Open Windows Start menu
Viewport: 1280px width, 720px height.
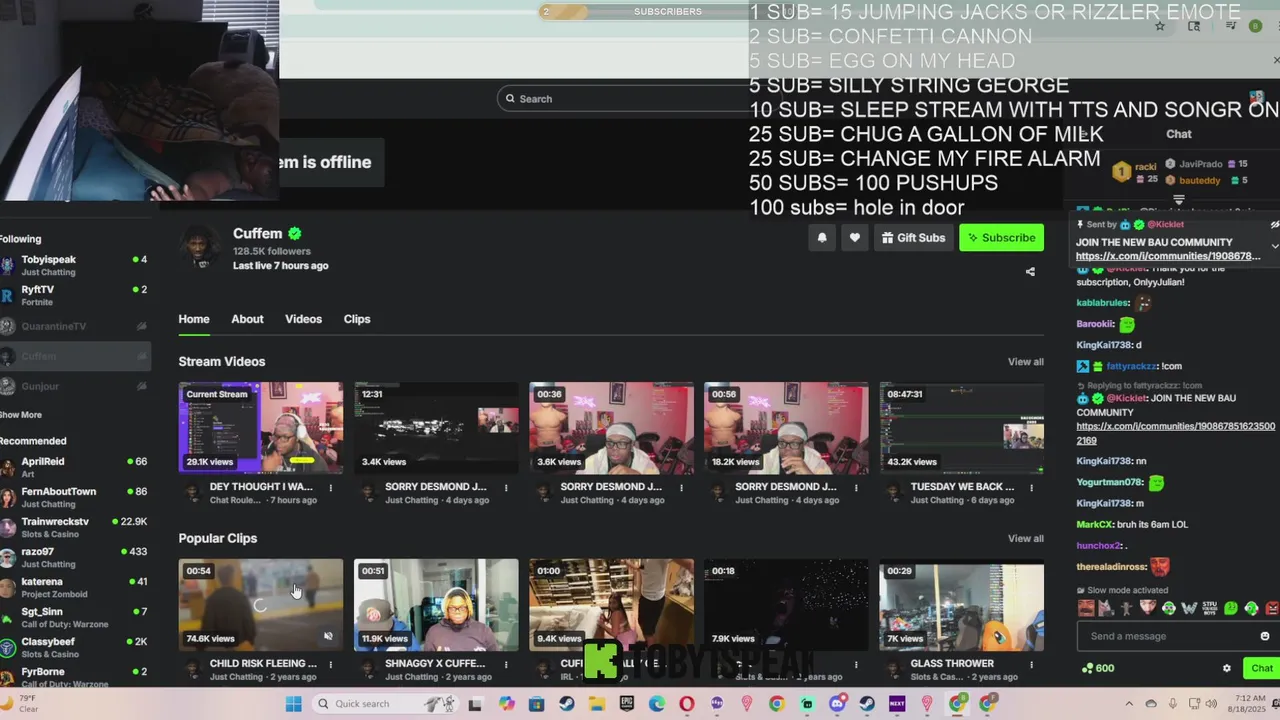(x=293, y=704)
